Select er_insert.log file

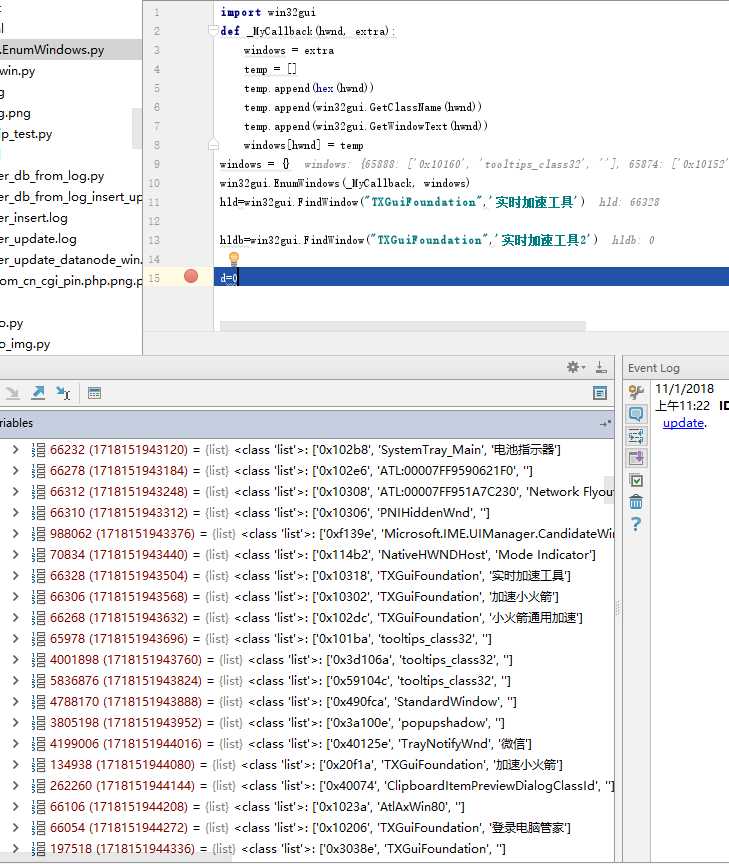coord(34,218)
